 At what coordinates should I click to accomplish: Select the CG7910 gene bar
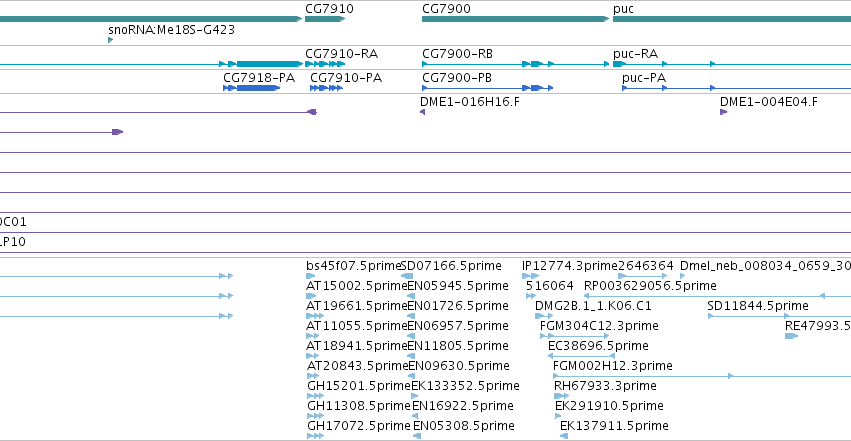pyautogui.click(x=325, y=19)
